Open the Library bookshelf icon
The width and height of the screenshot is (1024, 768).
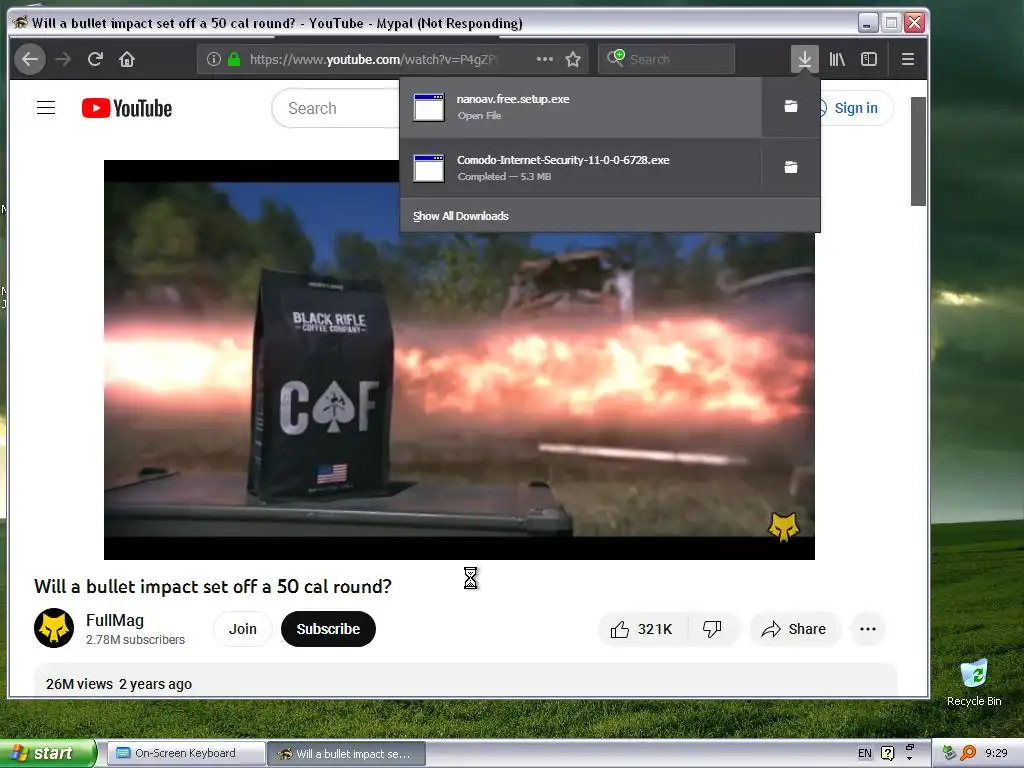[x=837, y=59]
